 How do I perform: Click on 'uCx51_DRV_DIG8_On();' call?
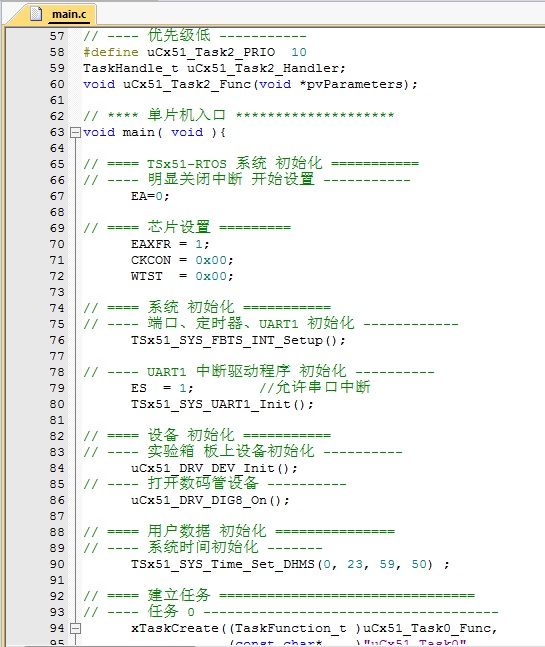tap(210, 501)
